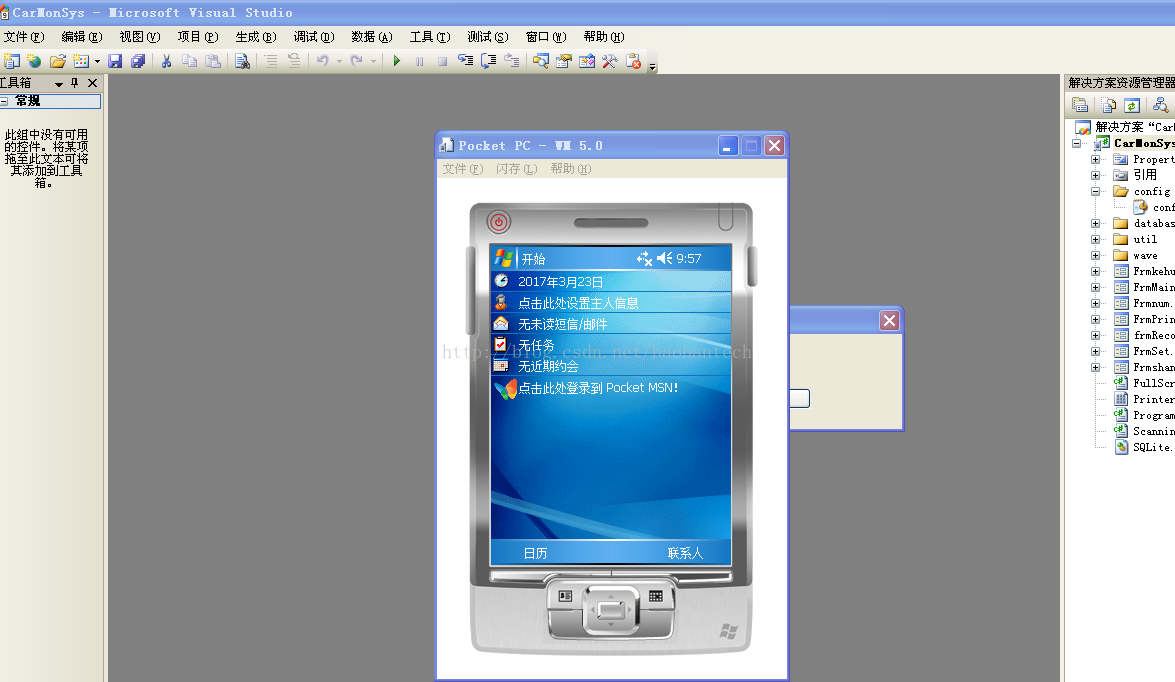Click the Show All Files icon
This screenshot has width=1175, height=682.
click(x=1109, y=105)
